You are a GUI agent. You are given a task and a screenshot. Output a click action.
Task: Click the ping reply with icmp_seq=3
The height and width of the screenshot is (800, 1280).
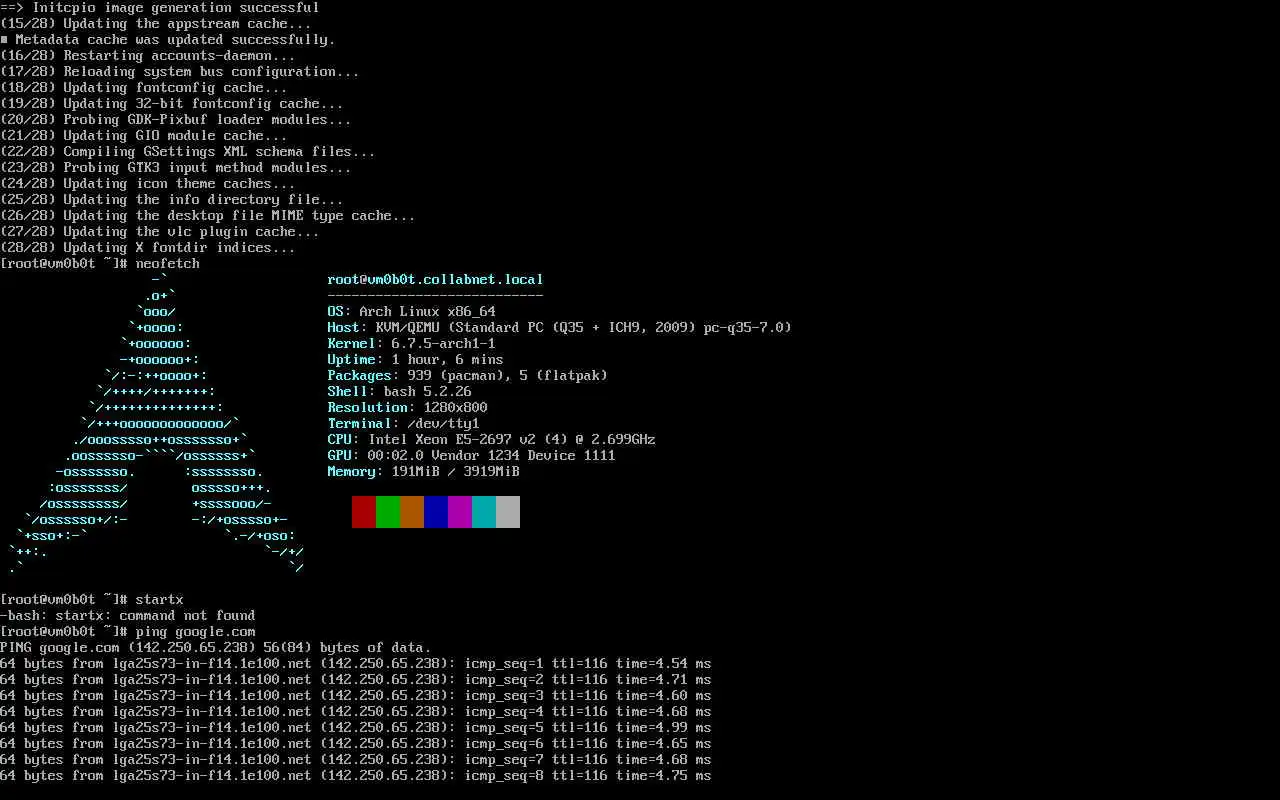pyautogui.click(x=356, y=696)
